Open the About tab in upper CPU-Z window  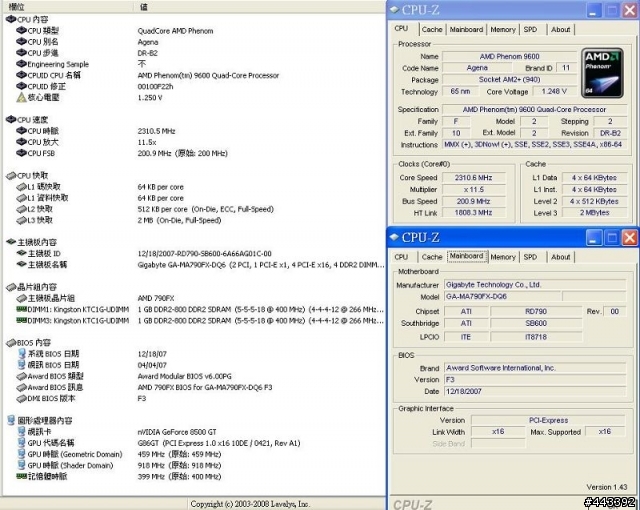click(560, 29)
